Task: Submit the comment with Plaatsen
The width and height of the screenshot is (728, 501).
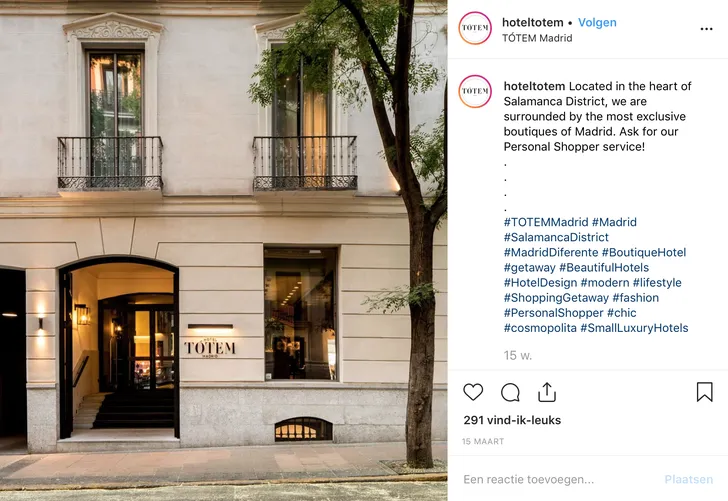Action: click(689, 479)
